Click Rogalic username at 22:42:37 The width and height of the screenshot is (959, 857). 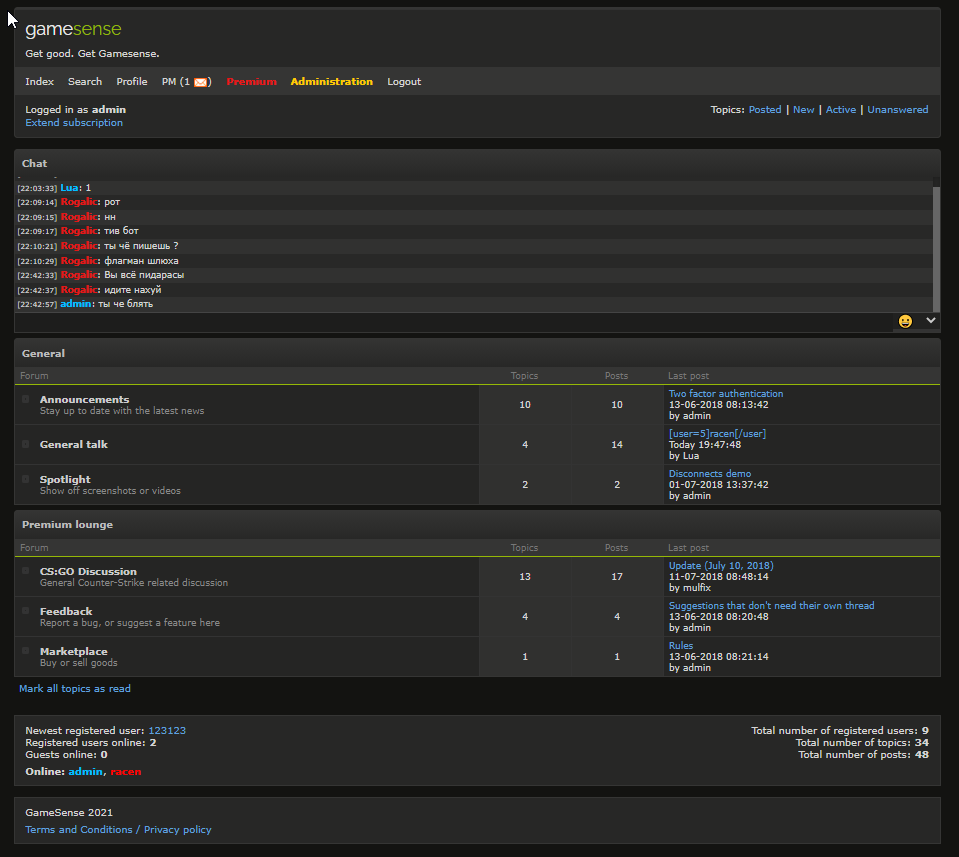pos(79,290)
